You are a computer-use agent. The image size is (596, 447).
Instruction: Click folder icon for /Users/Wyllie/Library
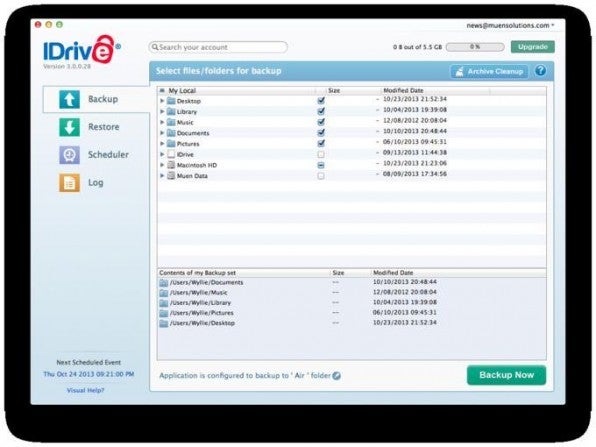163,303
